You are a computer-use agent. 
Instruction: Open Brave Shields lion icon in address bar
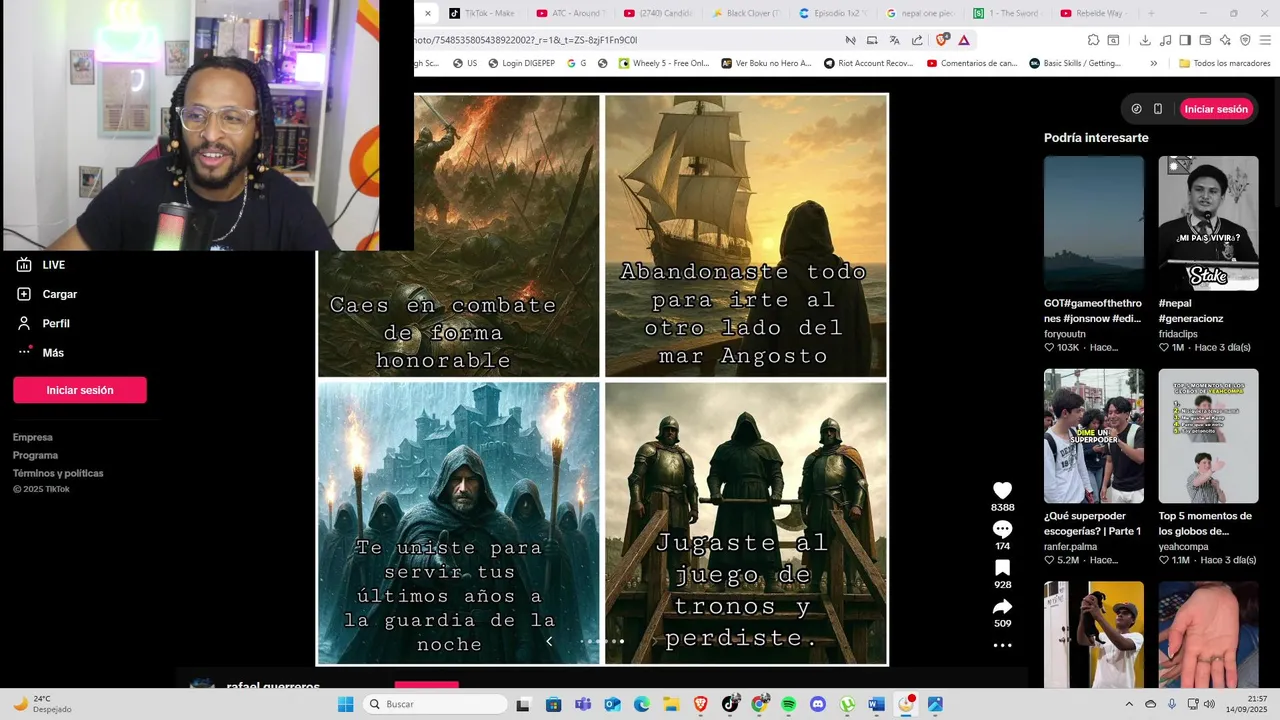tap(941, 40)
